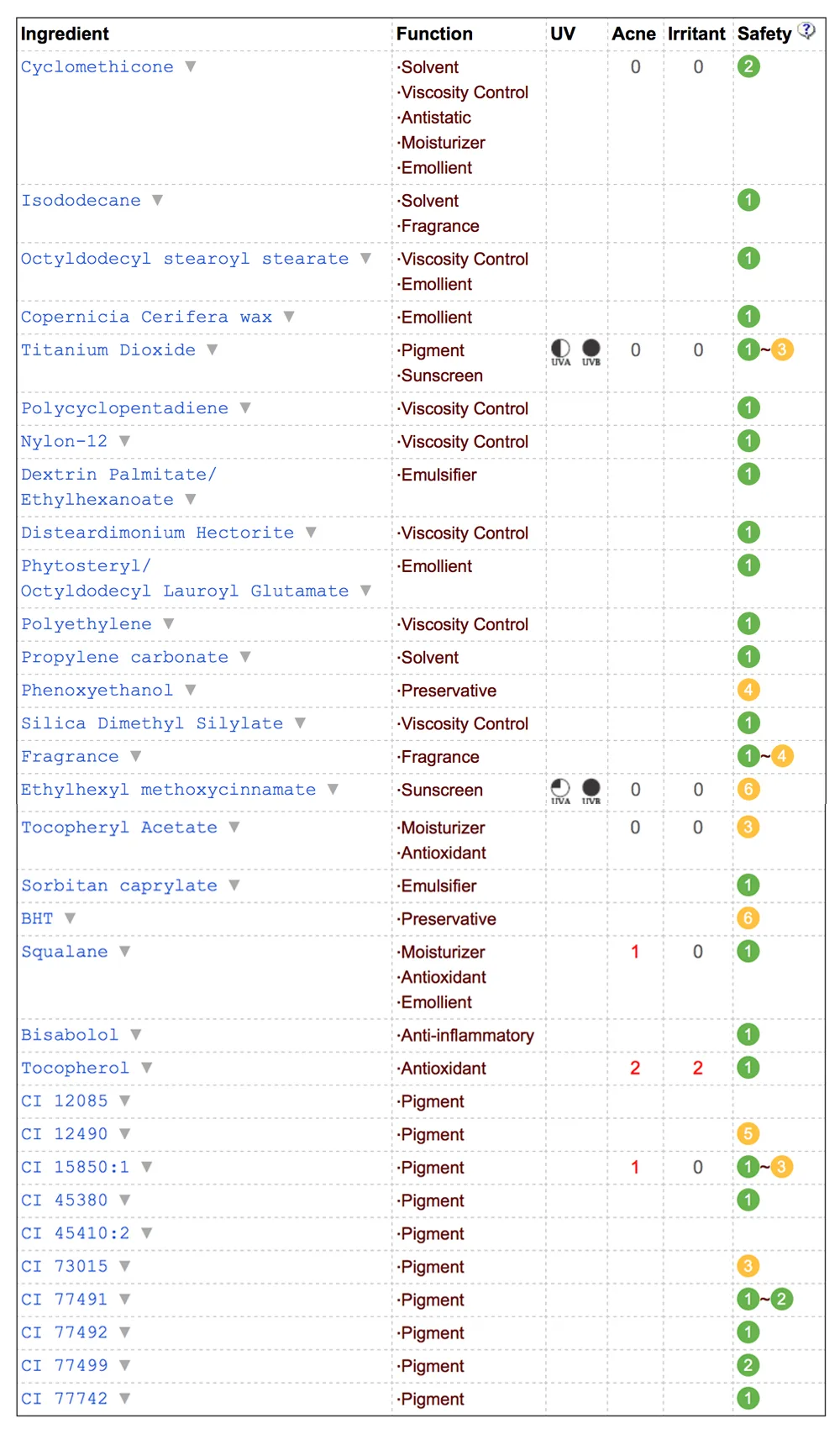Viewport: 840px width, 1429px height.
Task: Open the Tocopheryl Acetate ingredient link
Action: [x=119, y=827]
